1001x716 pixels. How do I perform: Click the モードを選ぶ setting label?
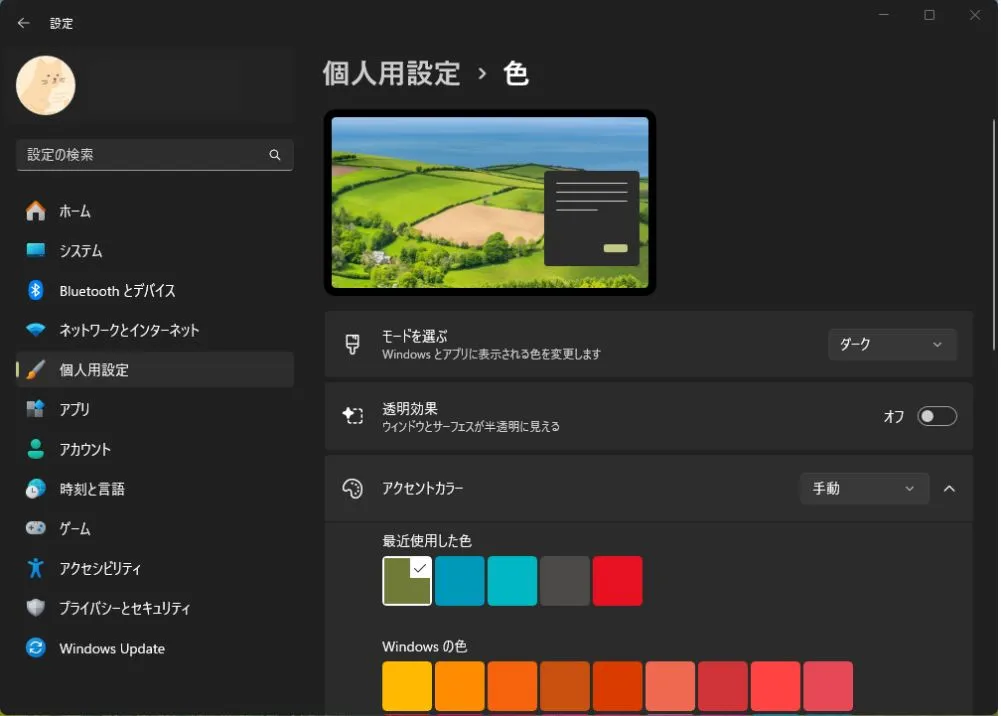pyautogui.click(x=414, y=336)
